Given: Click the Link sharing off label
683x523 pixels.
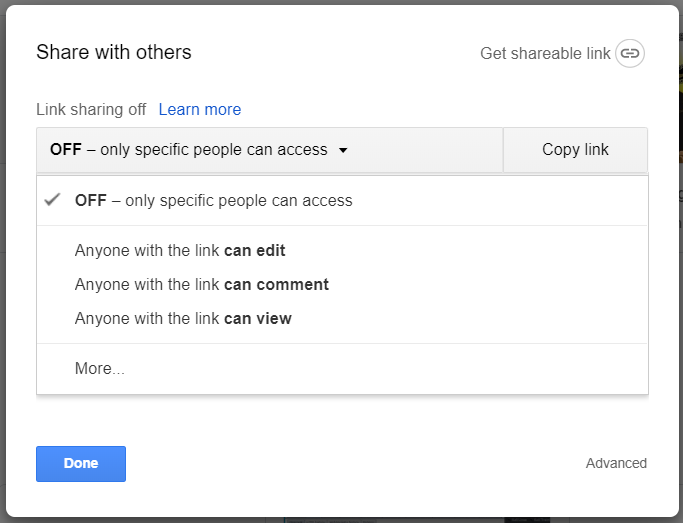Looking at the screenshot, I should [x=91, y=110].
